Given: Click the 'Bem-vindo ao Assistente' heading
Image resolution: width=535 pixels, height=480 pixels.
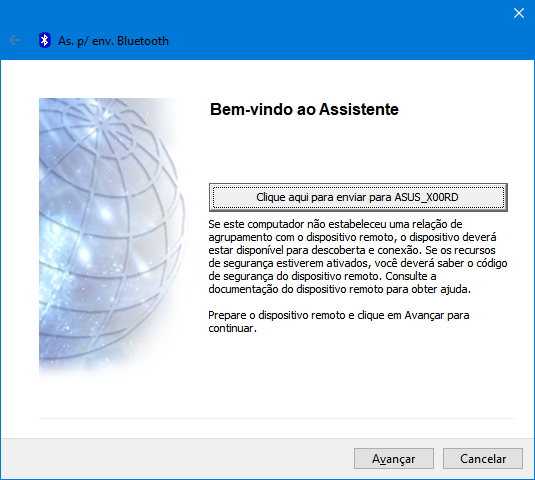Looking at the screenshot, I should click(x=304, y=110).
